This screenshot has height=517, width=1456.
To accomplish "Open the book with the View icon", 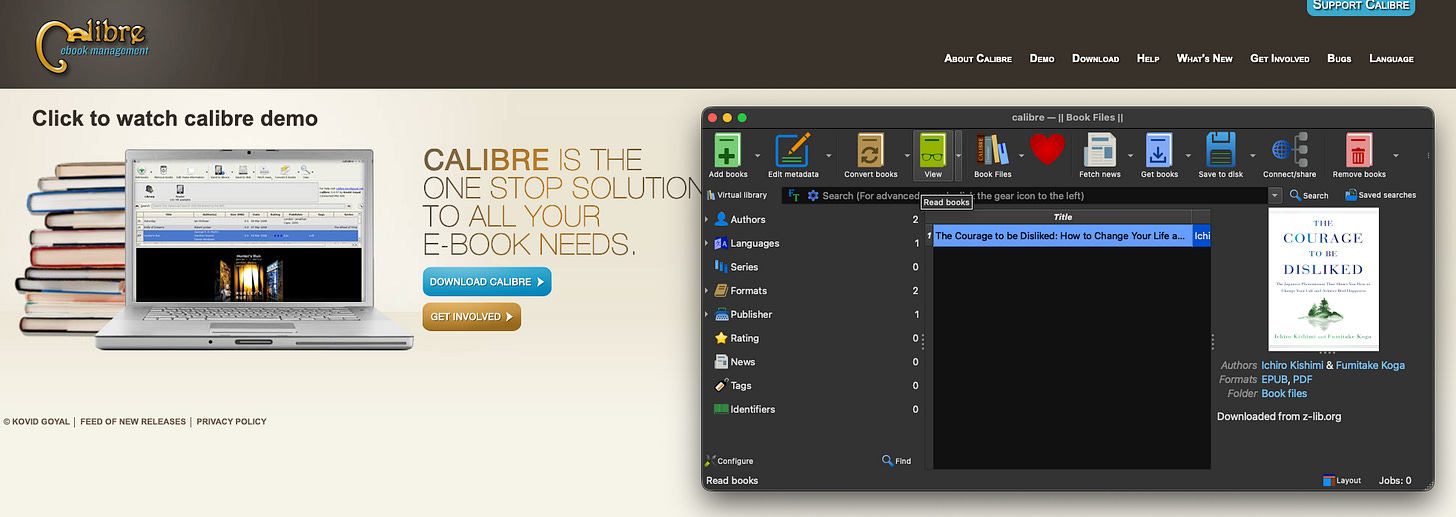I will 933,150.
